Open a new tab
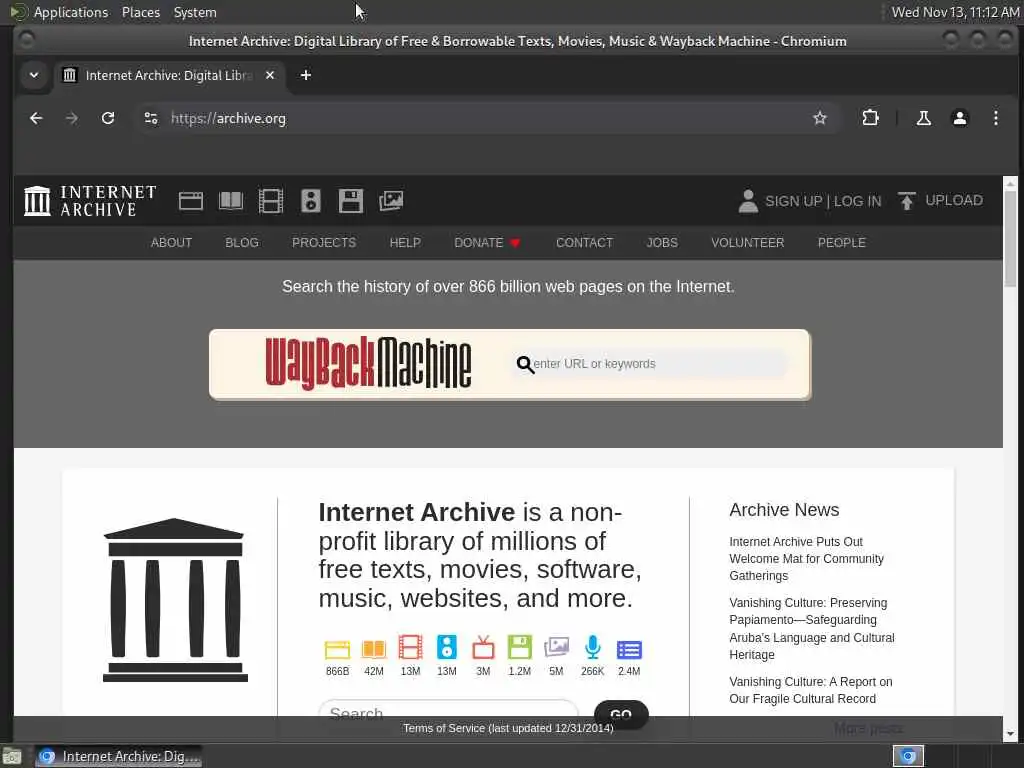The height and width of the screenshot is (768, 1024). click(x=306, y=75)
